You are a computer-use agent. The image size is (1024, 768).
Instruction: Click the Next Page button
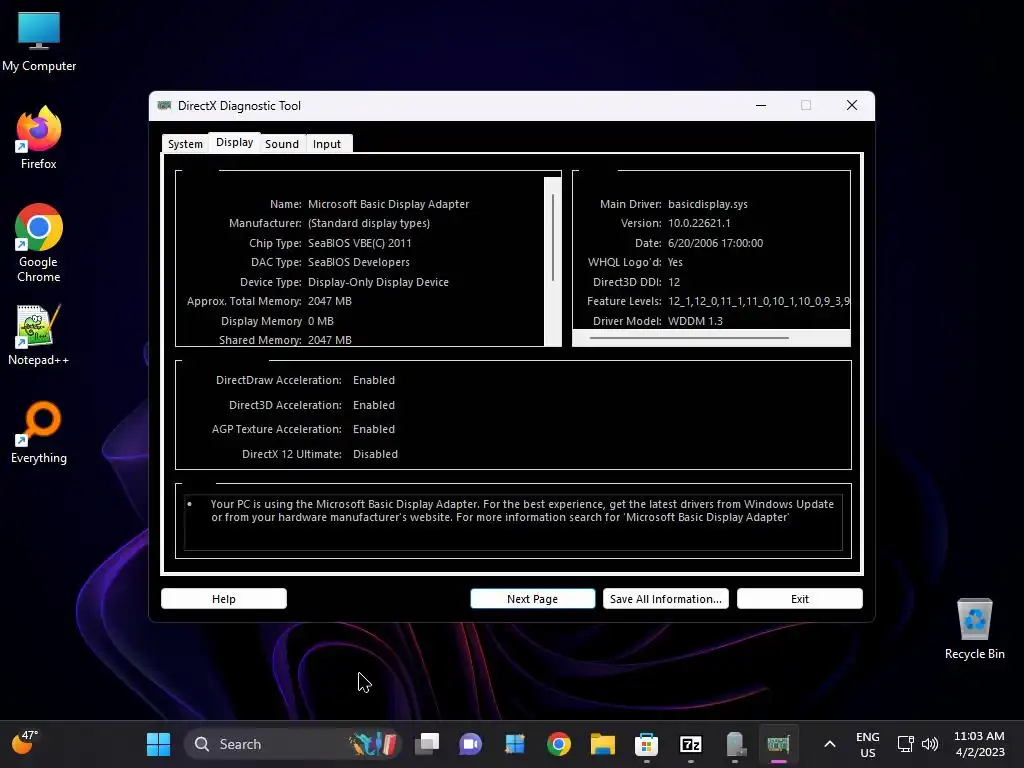click(532, 599)
